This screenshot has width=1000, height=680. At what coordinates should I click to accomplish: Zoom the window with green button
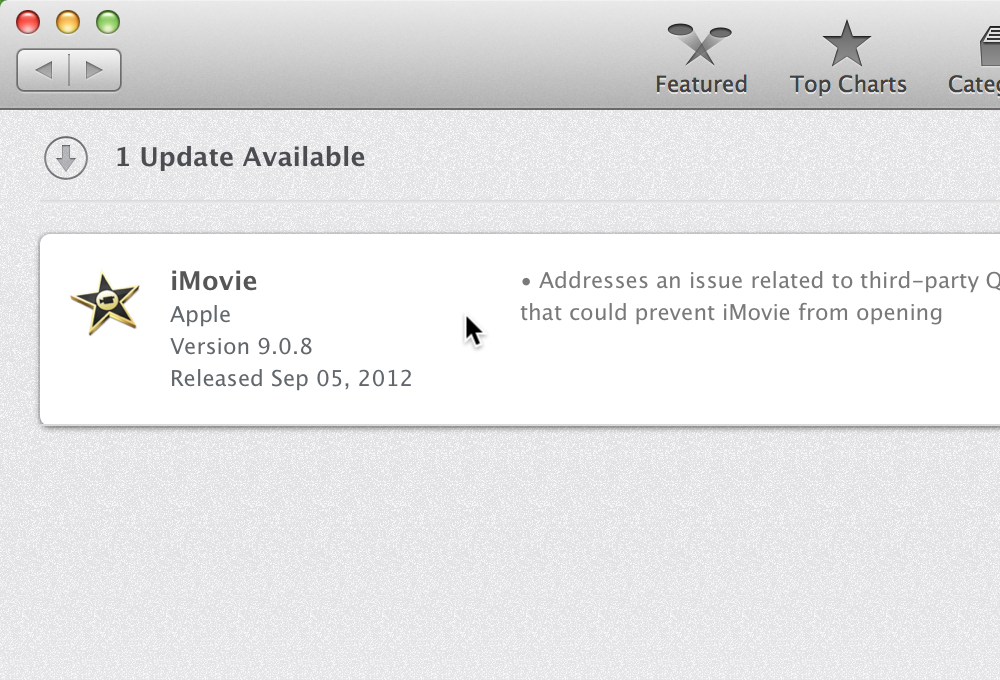tap(108, 22)
